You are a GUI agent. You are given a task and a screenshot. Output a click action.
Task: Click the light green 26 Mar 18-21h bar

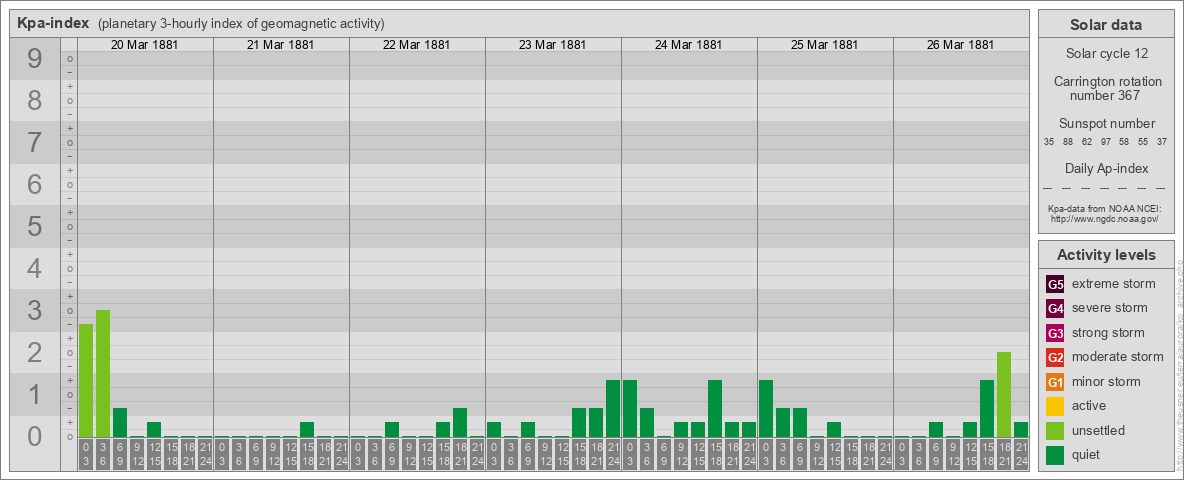point(1004,395)
